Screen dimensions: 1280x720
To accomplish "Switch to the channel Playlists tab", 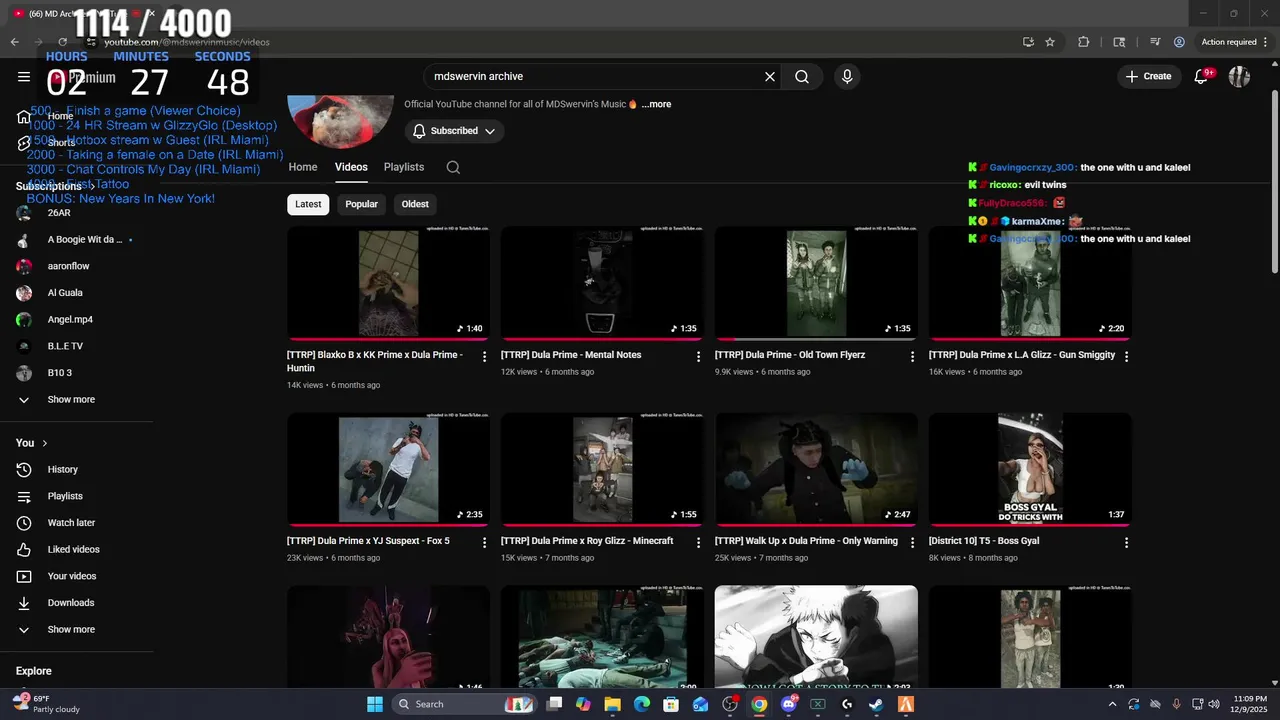I will [404, 167].
